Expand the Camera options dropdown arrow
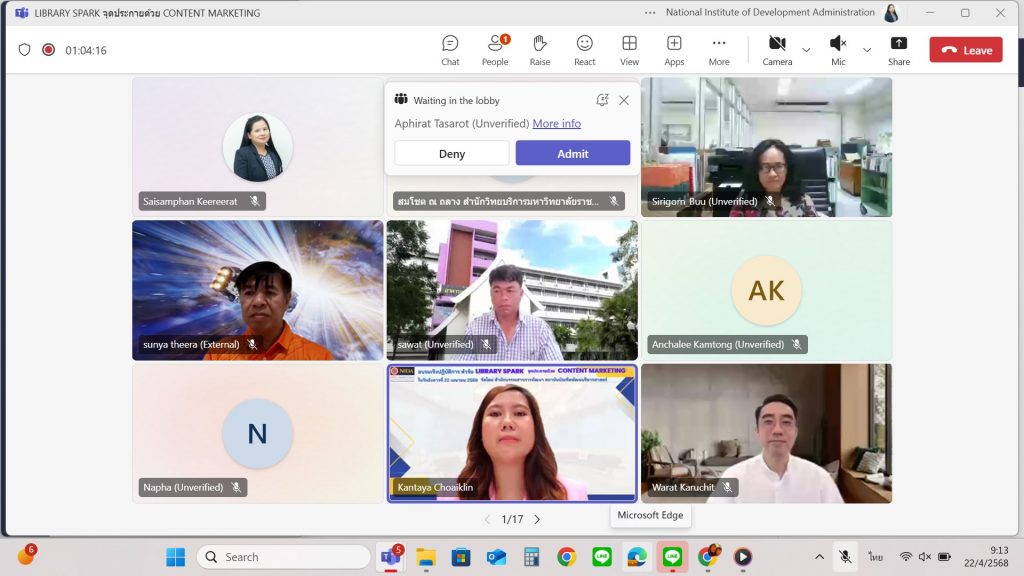This screenshot has width=1024, height=576. point(806,50)
